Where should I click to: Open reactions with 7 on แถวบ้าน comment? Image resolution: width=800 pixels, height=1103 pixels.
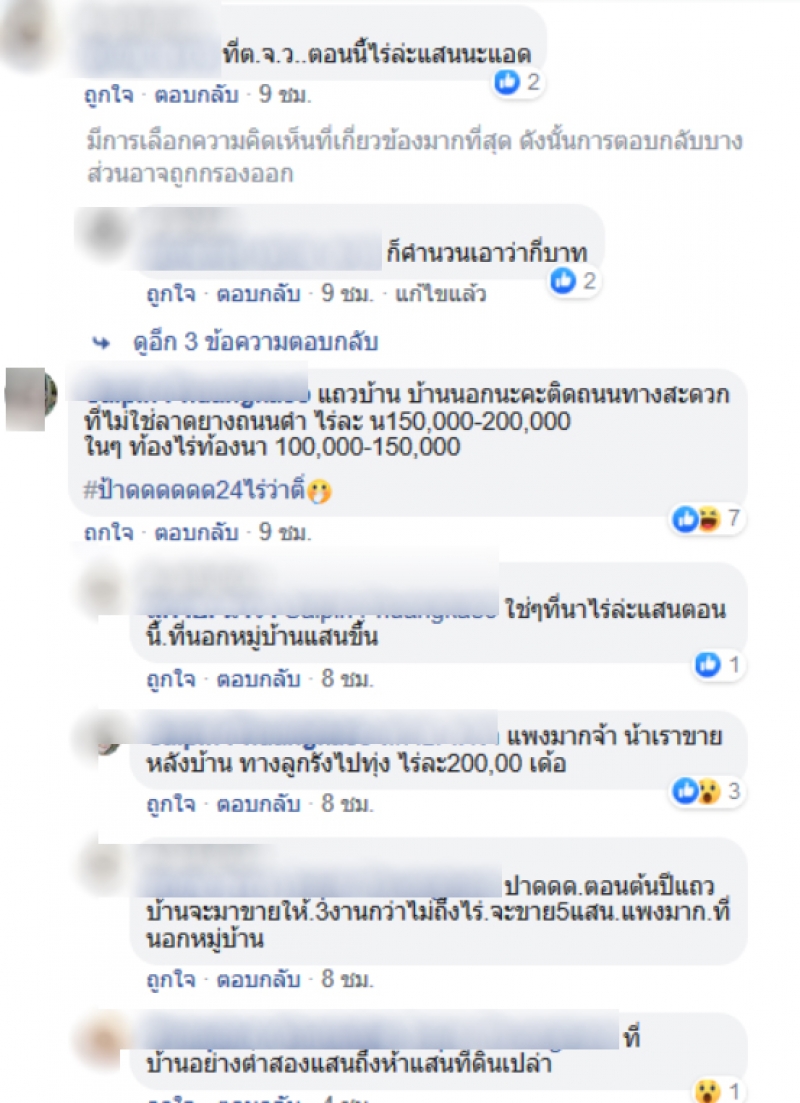tap(706, 519)
